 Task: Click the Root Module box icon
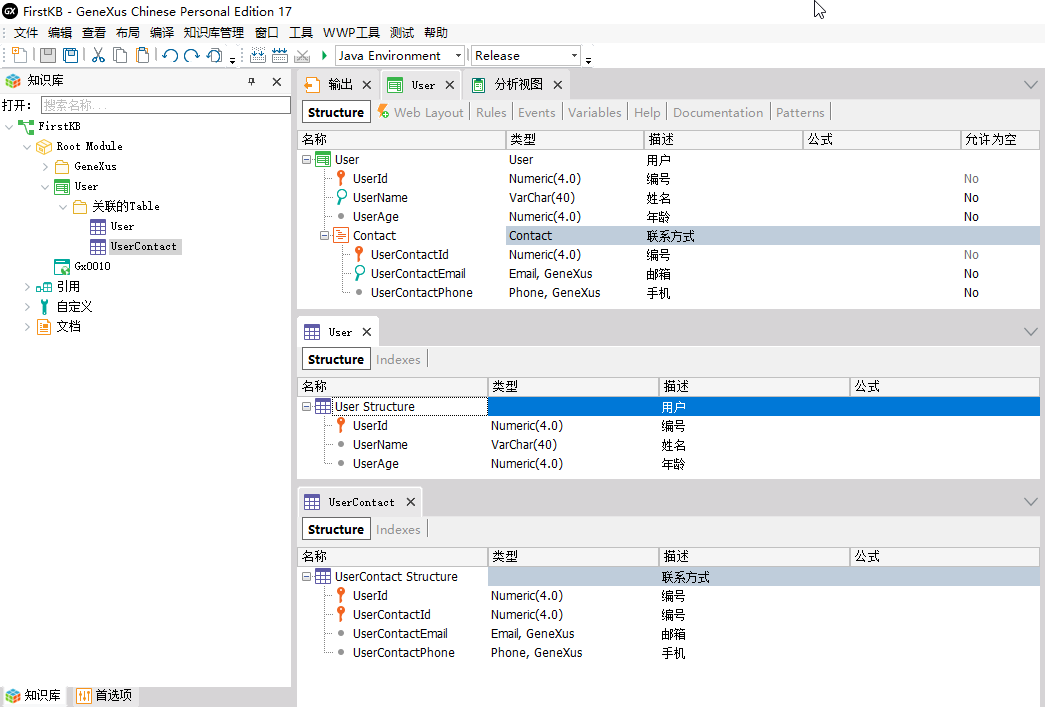coord(44,146)
